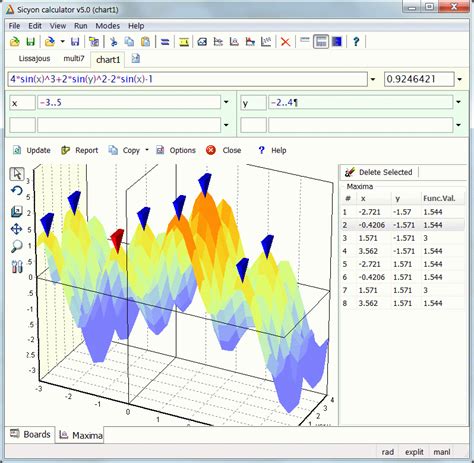Click the y range field showing -2..4
This screenshot has height=463, width=474.
click(x=360, y=102)
